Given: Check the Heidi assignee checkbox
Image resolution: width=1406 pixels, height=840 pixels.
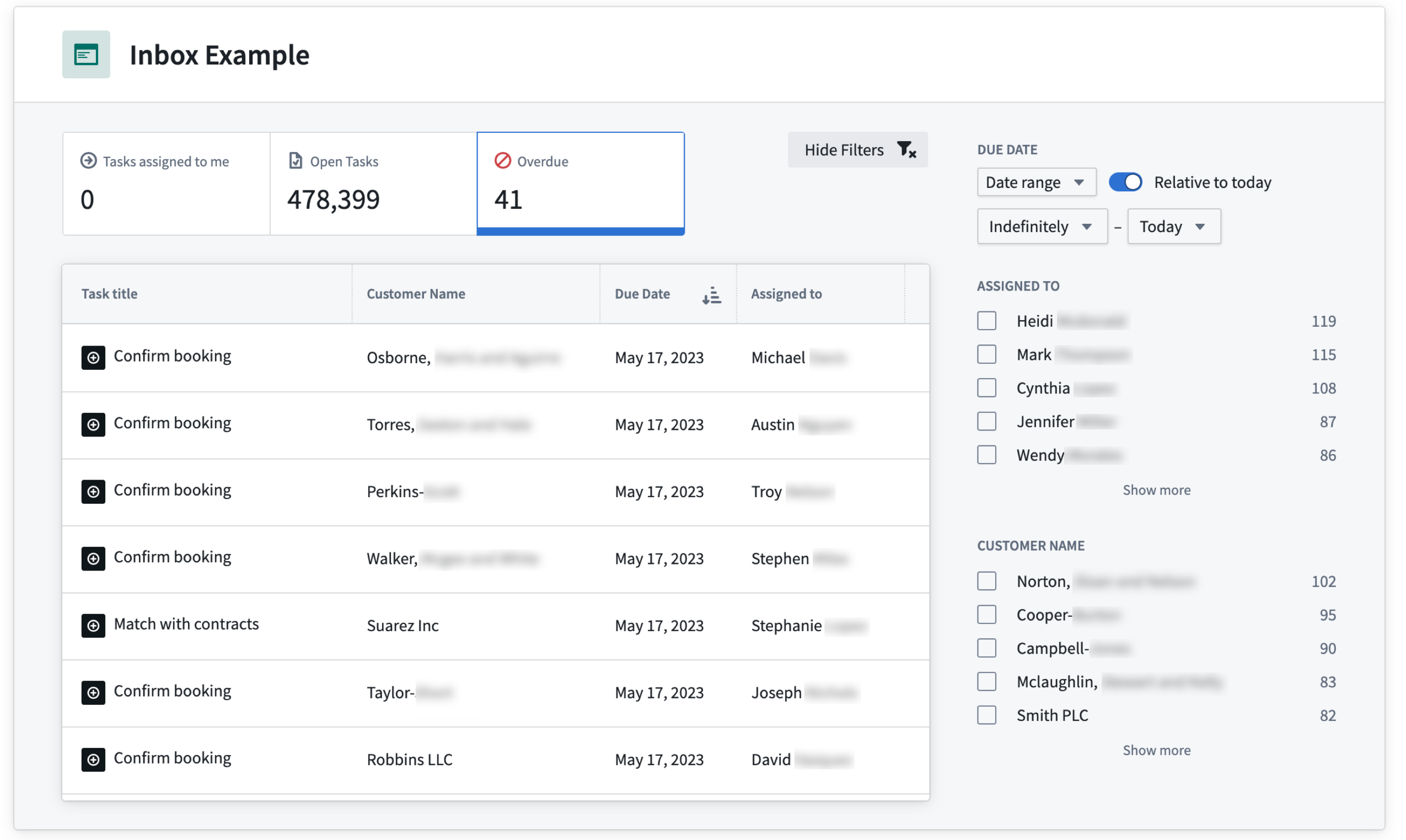Looking at the screenshot, I should [x=986, y=320].
